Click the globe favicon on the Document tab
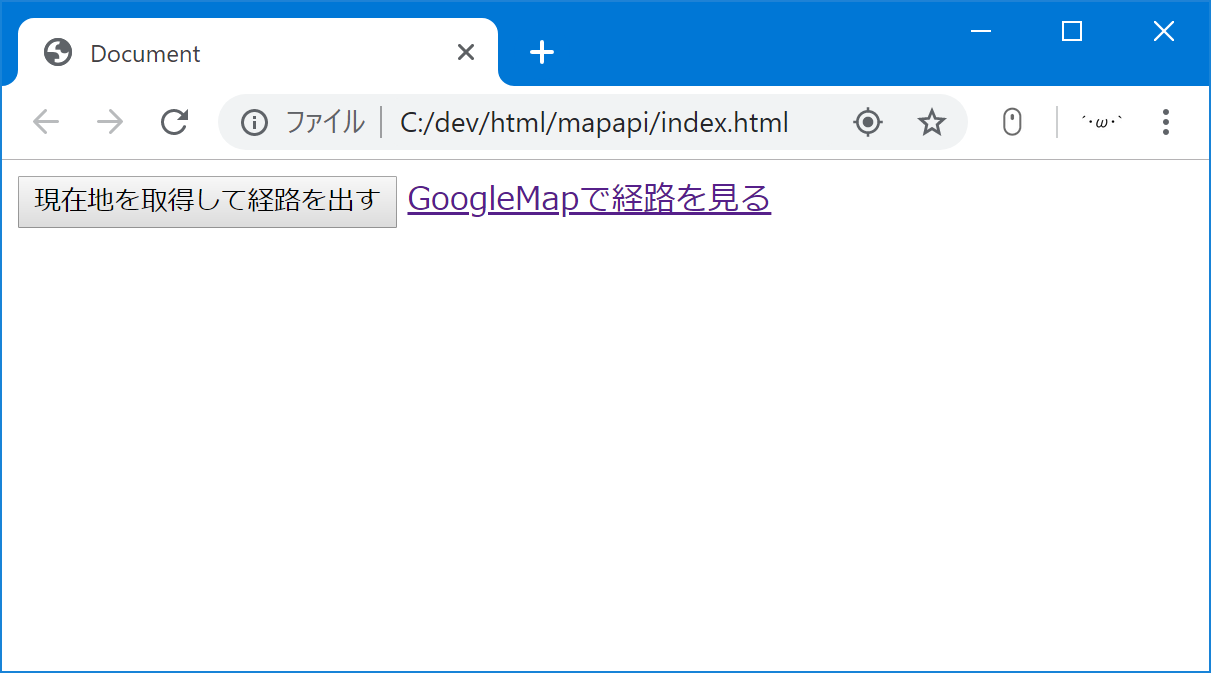 pos(57,52)
